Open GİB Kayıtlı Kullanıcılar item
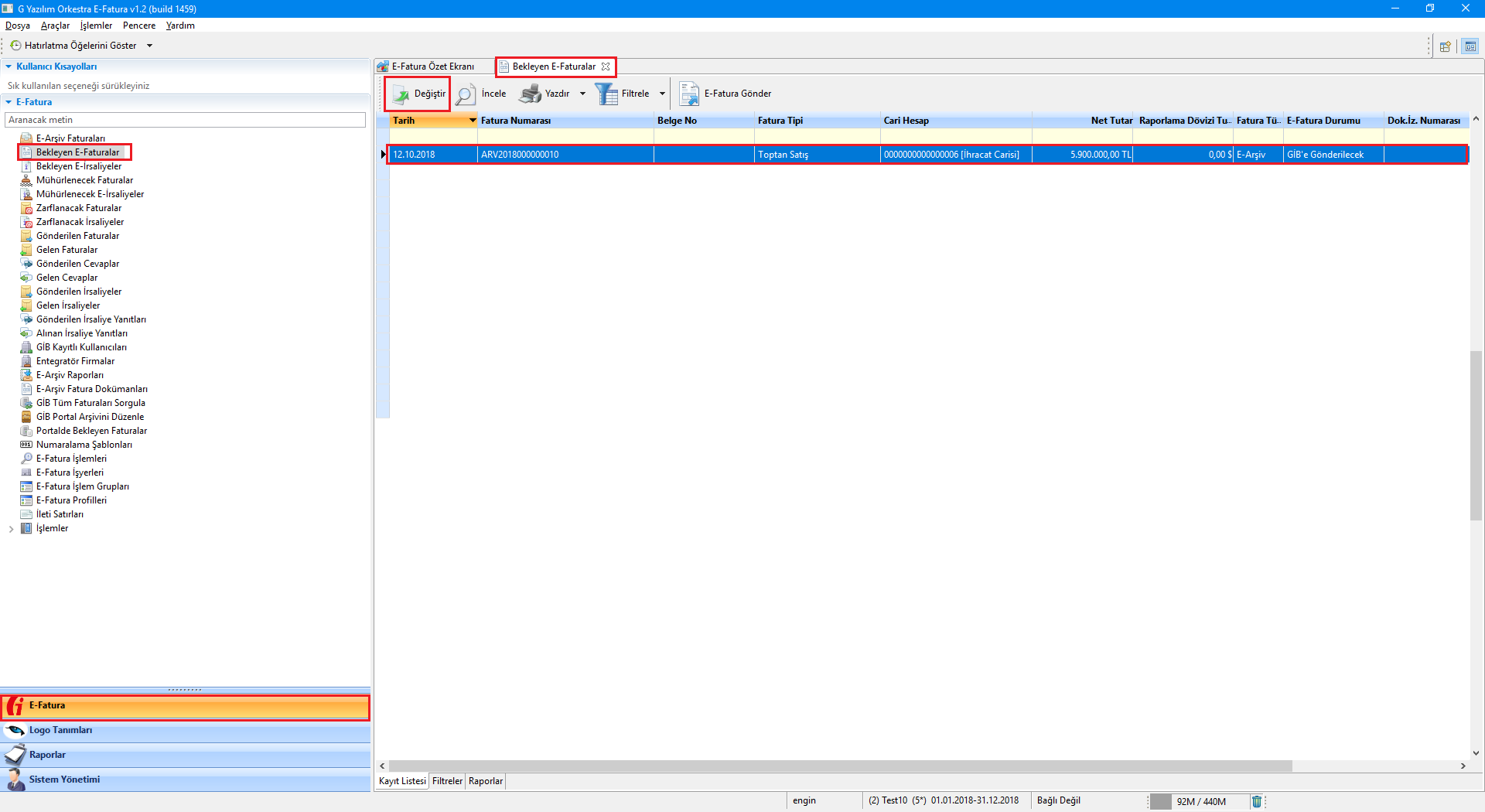Viewport: 1485px width, 812px height. pos(81,347)
